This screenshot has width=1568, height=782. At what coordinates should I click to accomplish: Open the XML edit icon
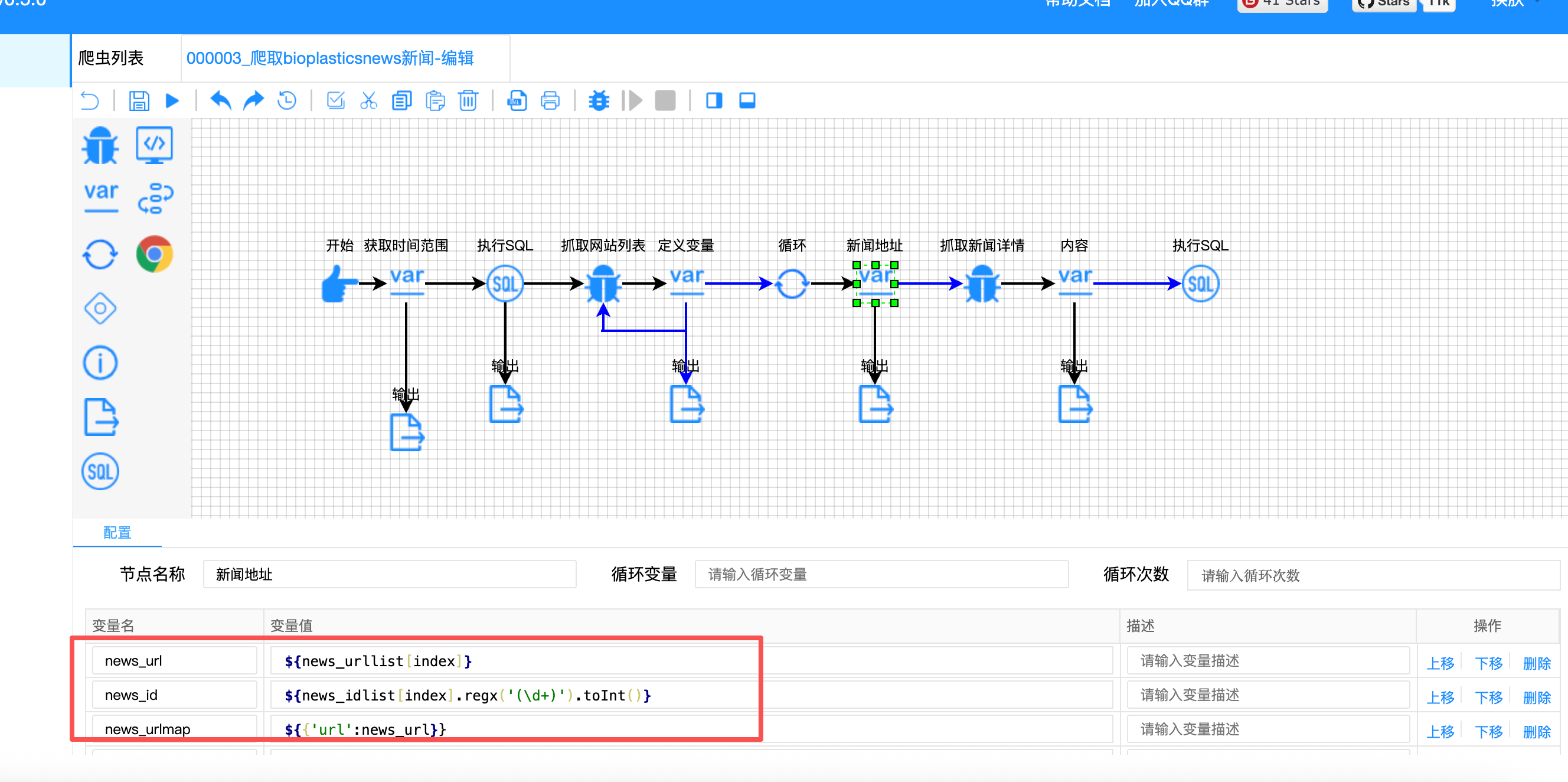pyautogui.click(x=517, y=100)
